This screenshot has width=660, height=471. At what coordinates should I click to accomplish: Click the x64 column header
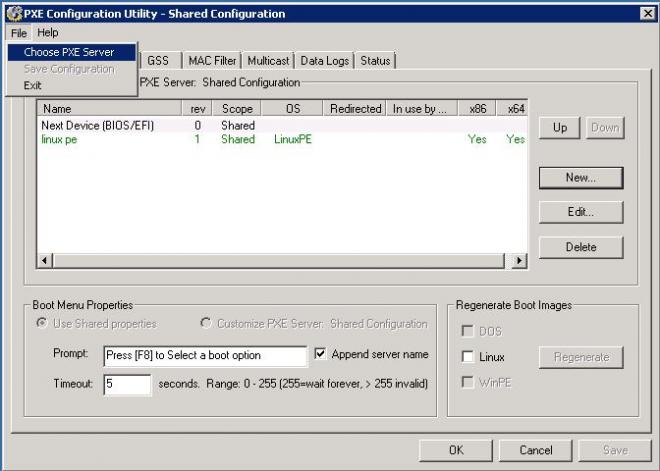pos(512,109)
